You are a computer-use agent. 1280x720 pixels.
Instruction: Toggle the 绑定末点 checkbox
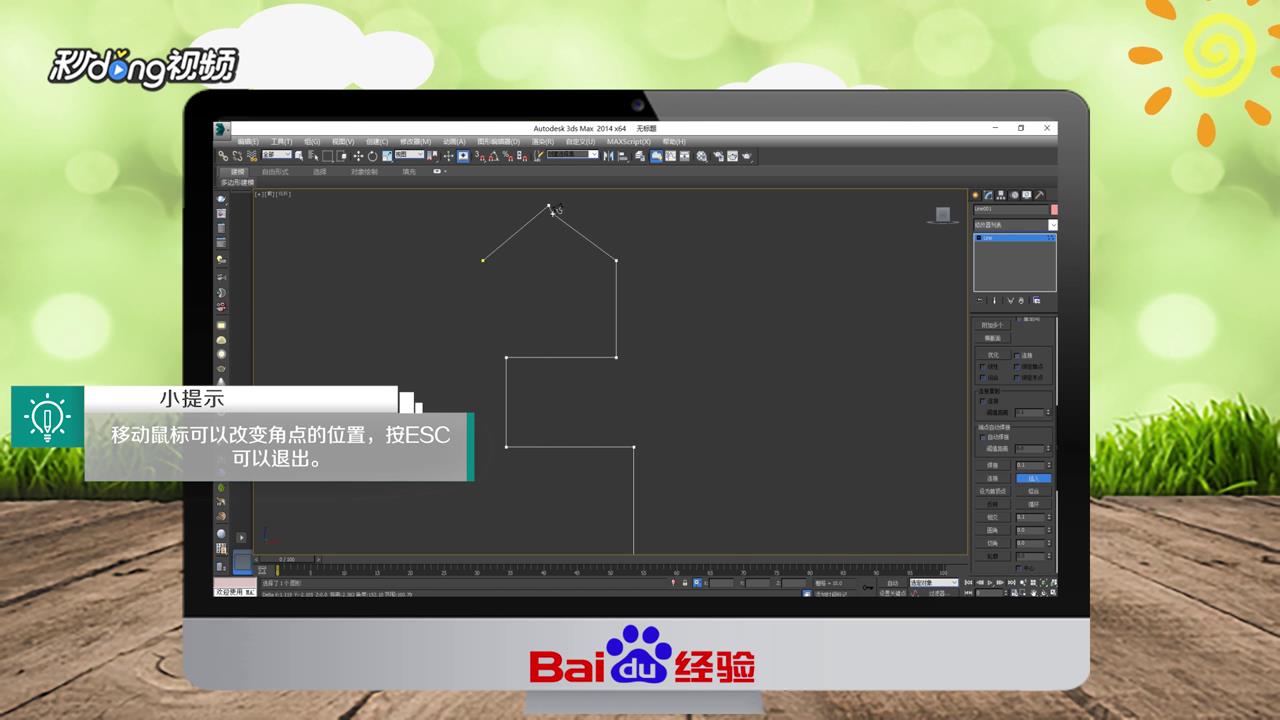coord(1017,377)
